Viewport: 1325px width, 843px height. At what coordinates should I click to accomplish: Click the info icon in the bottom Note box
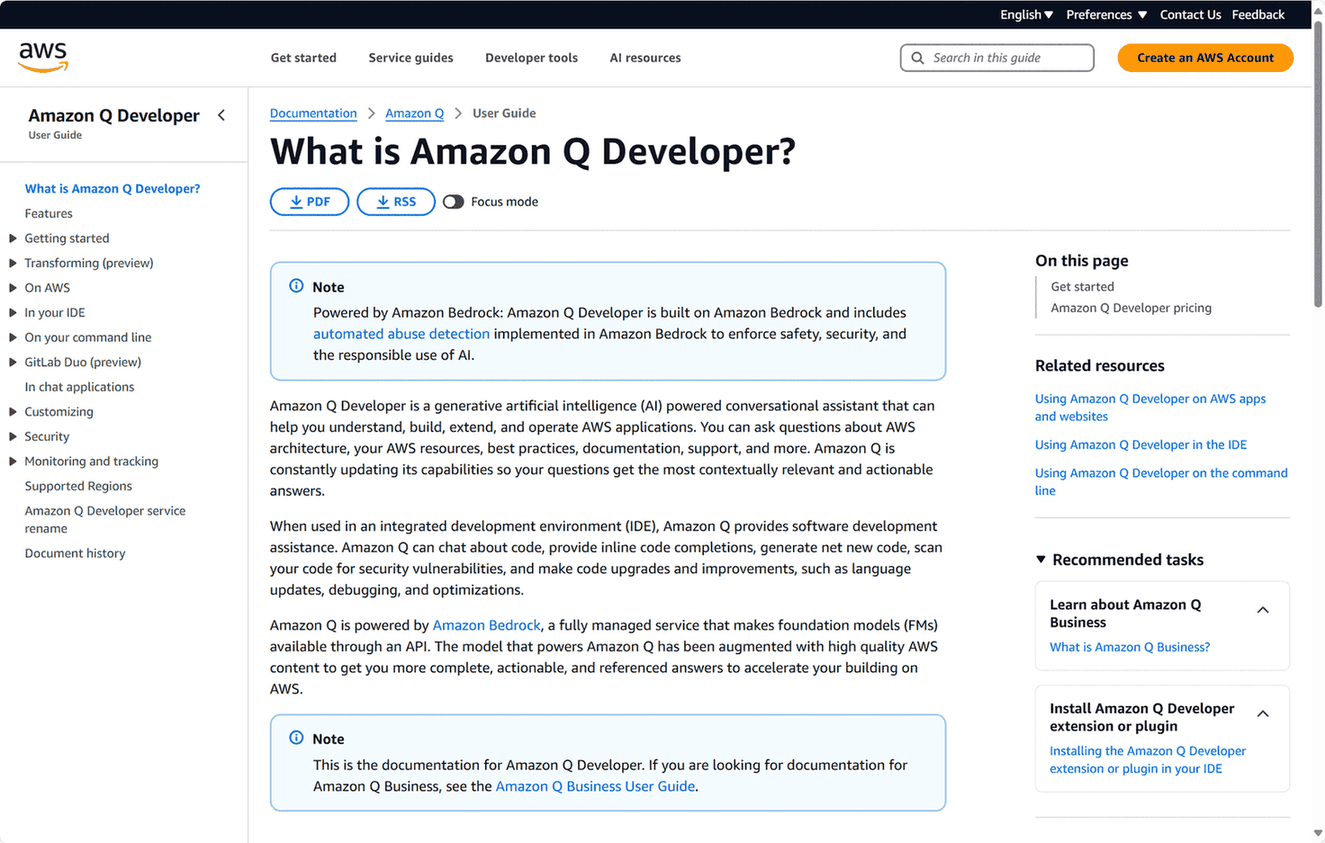click(x=296, y=738)
